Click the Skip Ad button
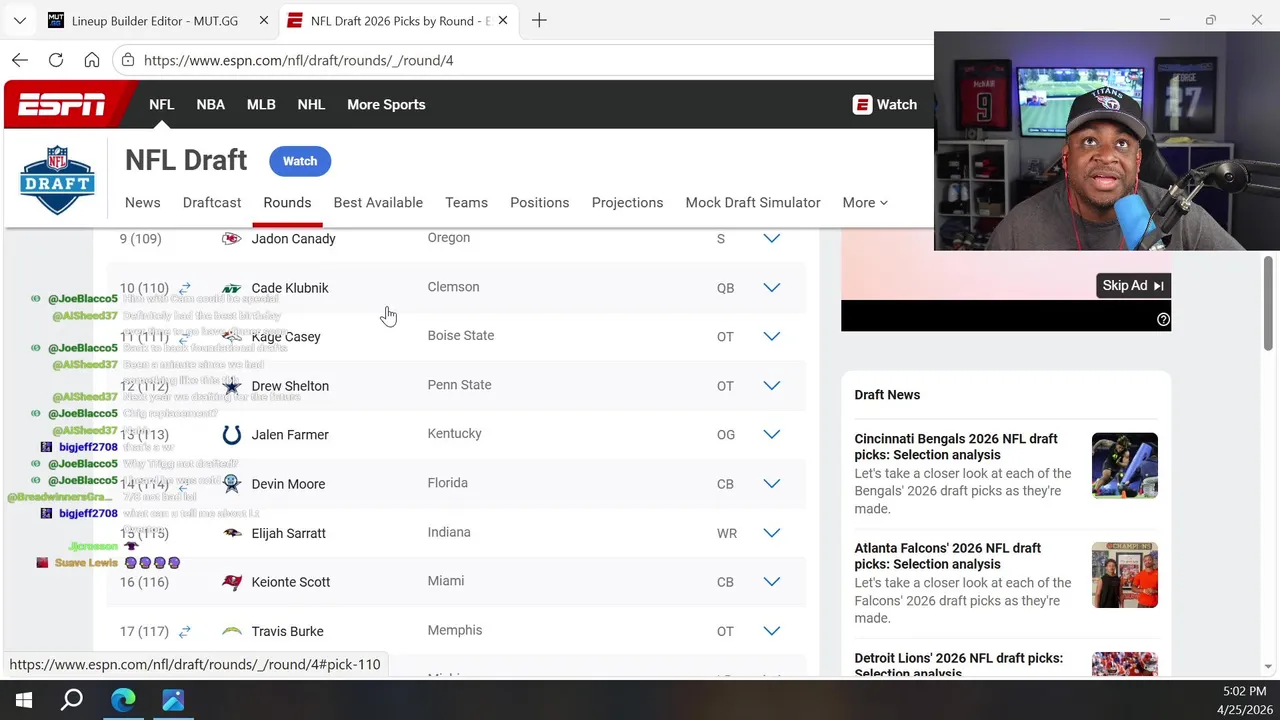 pos(1133,286)
